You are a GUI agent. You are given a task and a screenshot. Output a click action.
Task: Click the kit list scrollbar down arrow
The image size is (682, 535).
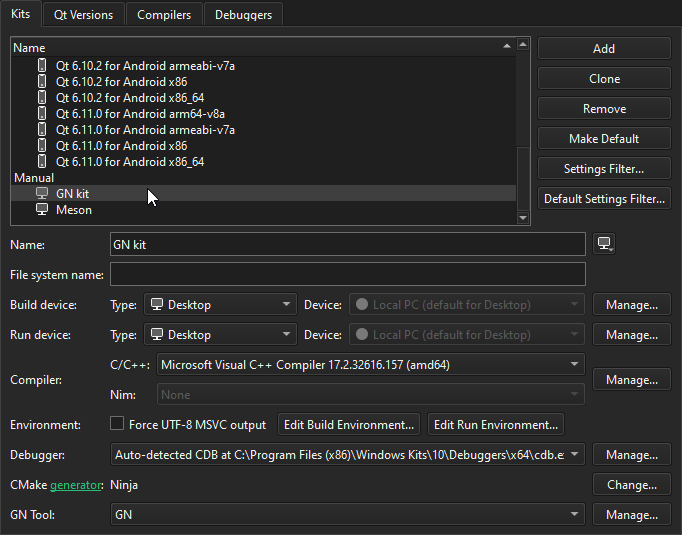523,217
